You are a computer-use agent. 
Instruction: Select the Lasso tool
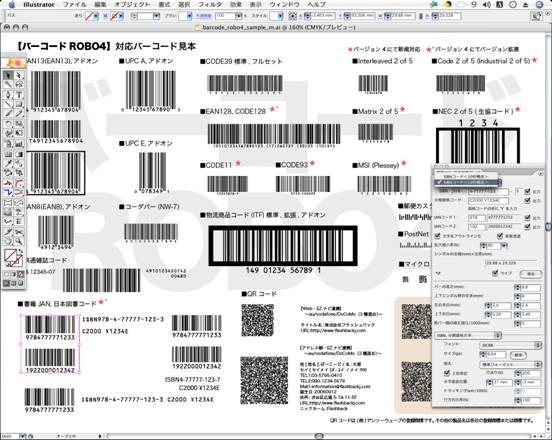[19, 84]
